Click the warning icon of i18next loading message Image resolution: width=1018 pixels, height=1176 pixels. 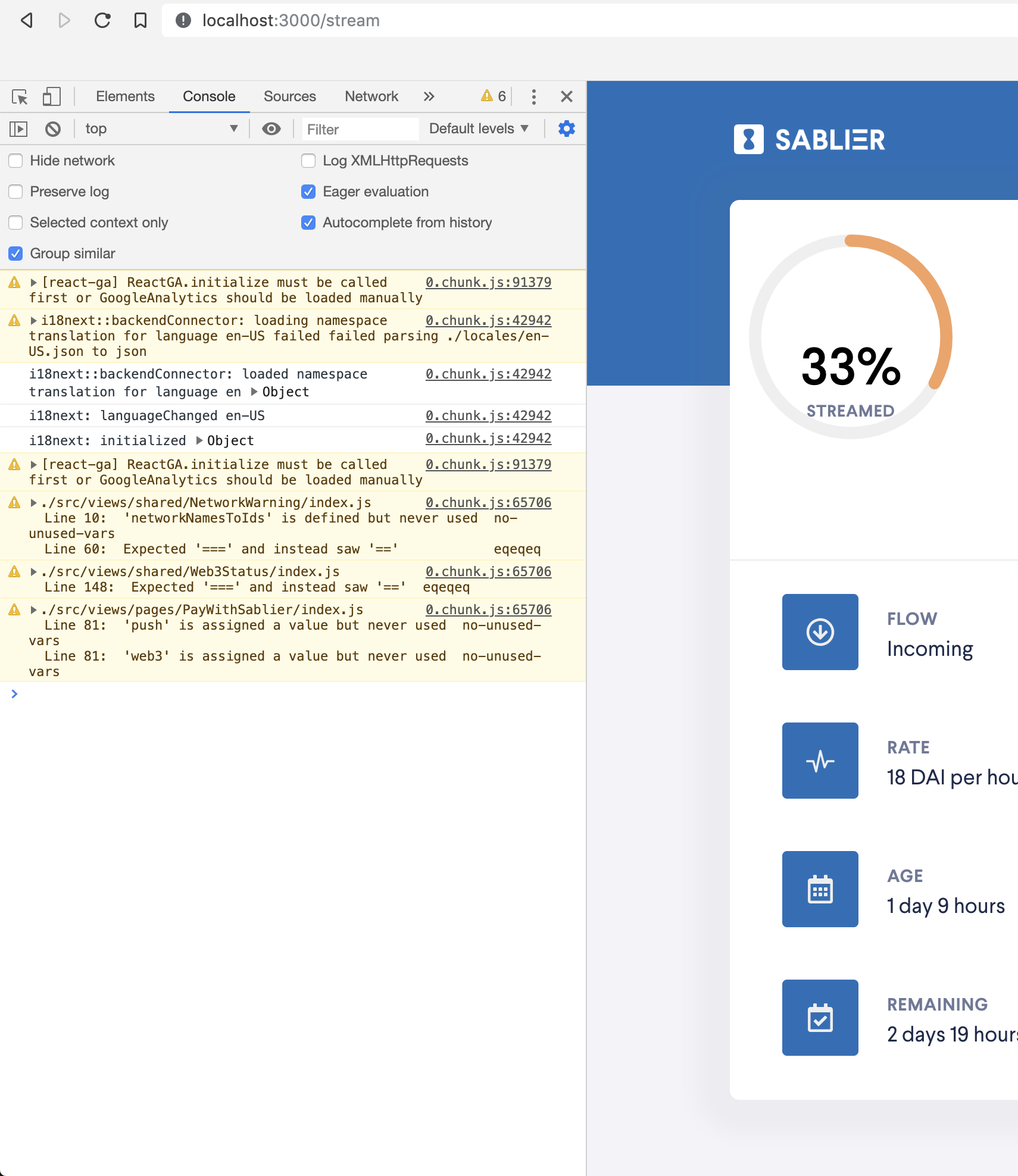pos(15,321)
